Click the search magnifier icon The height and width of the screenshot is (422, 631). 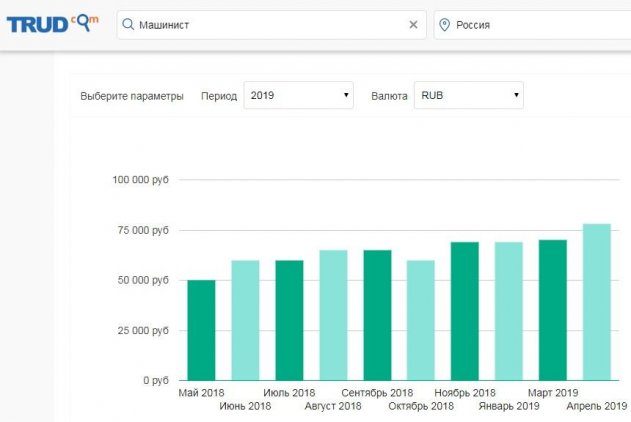tap(129, 25)
